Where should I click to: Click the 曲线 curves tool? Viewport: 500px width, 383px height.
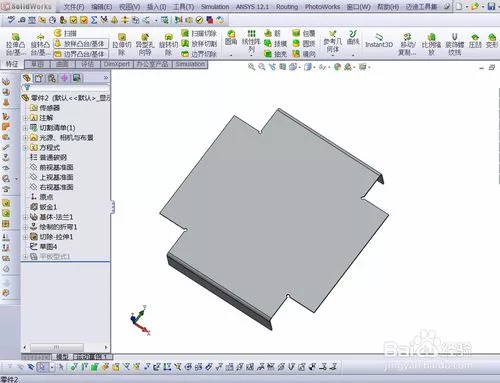353,38
